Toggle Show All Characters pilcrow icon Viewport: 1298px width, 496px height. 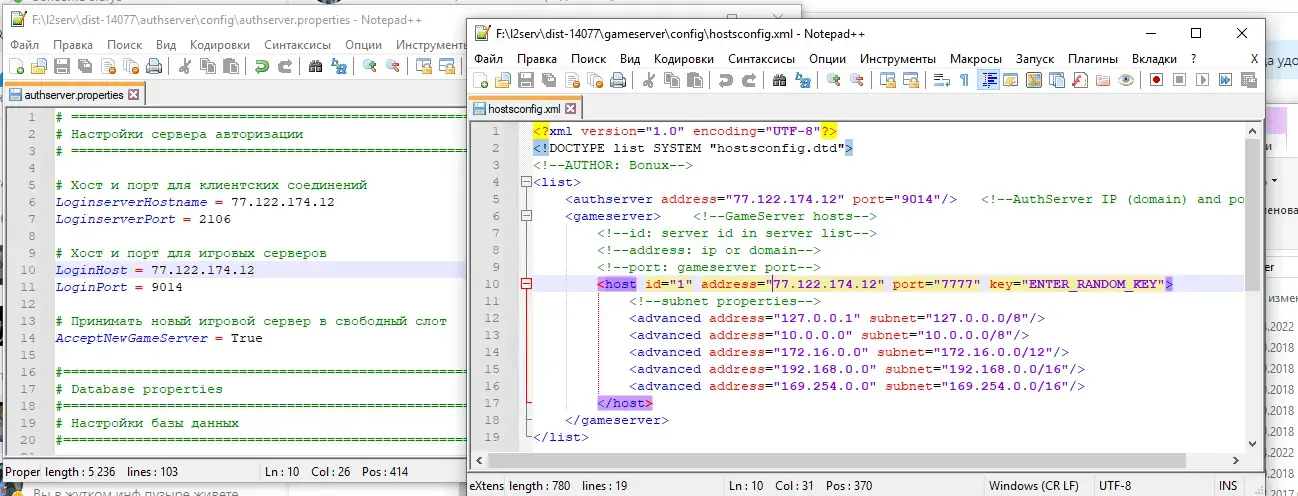click(964, 80)
